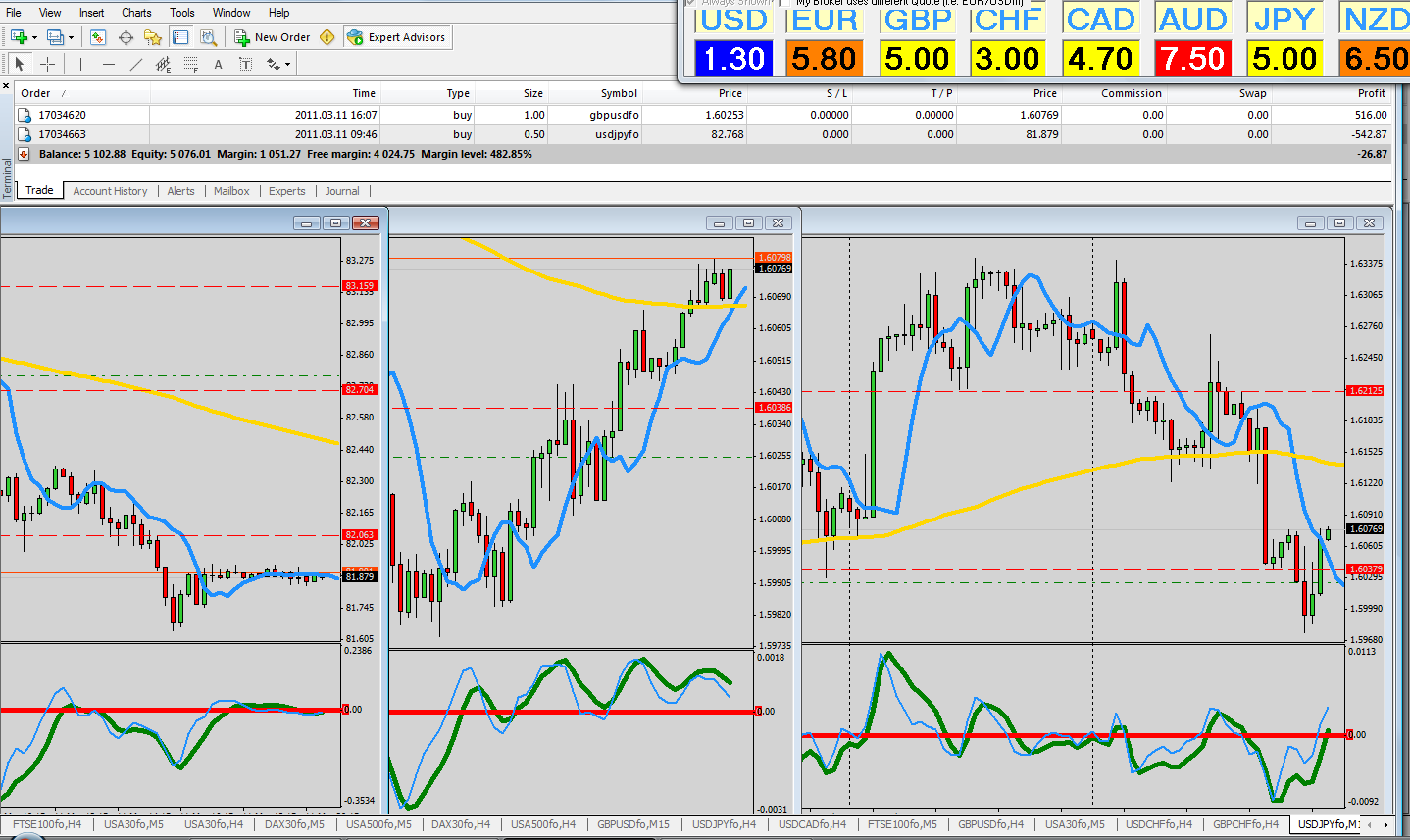1410x840 pixels.
Task: Switch to the GBPUSDfo,M15 chart tab
Action: 633,824
